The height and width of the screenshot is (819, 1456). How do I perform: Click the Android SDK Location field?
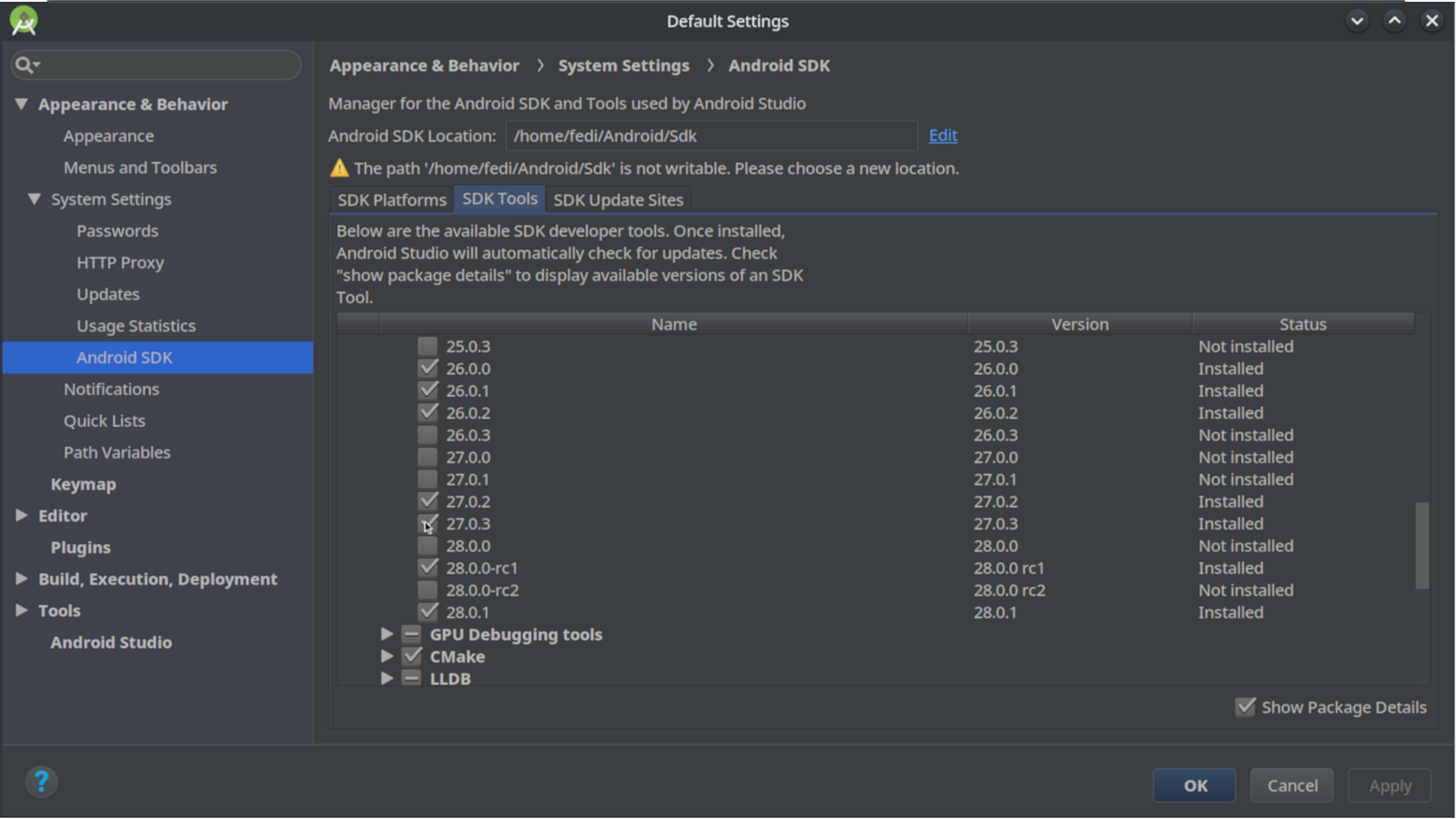click(x=712, y=136)
